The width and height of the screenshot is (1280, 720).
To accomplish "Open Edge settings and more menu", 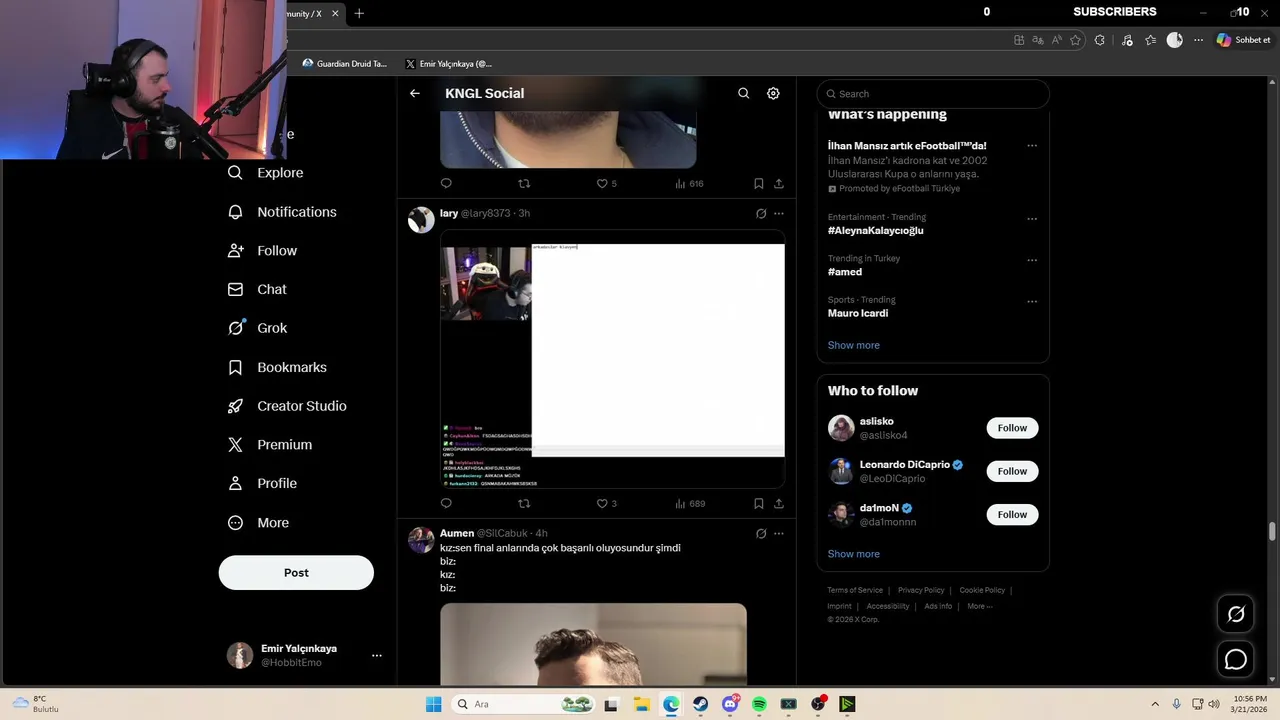I will tap(1199, 40).
